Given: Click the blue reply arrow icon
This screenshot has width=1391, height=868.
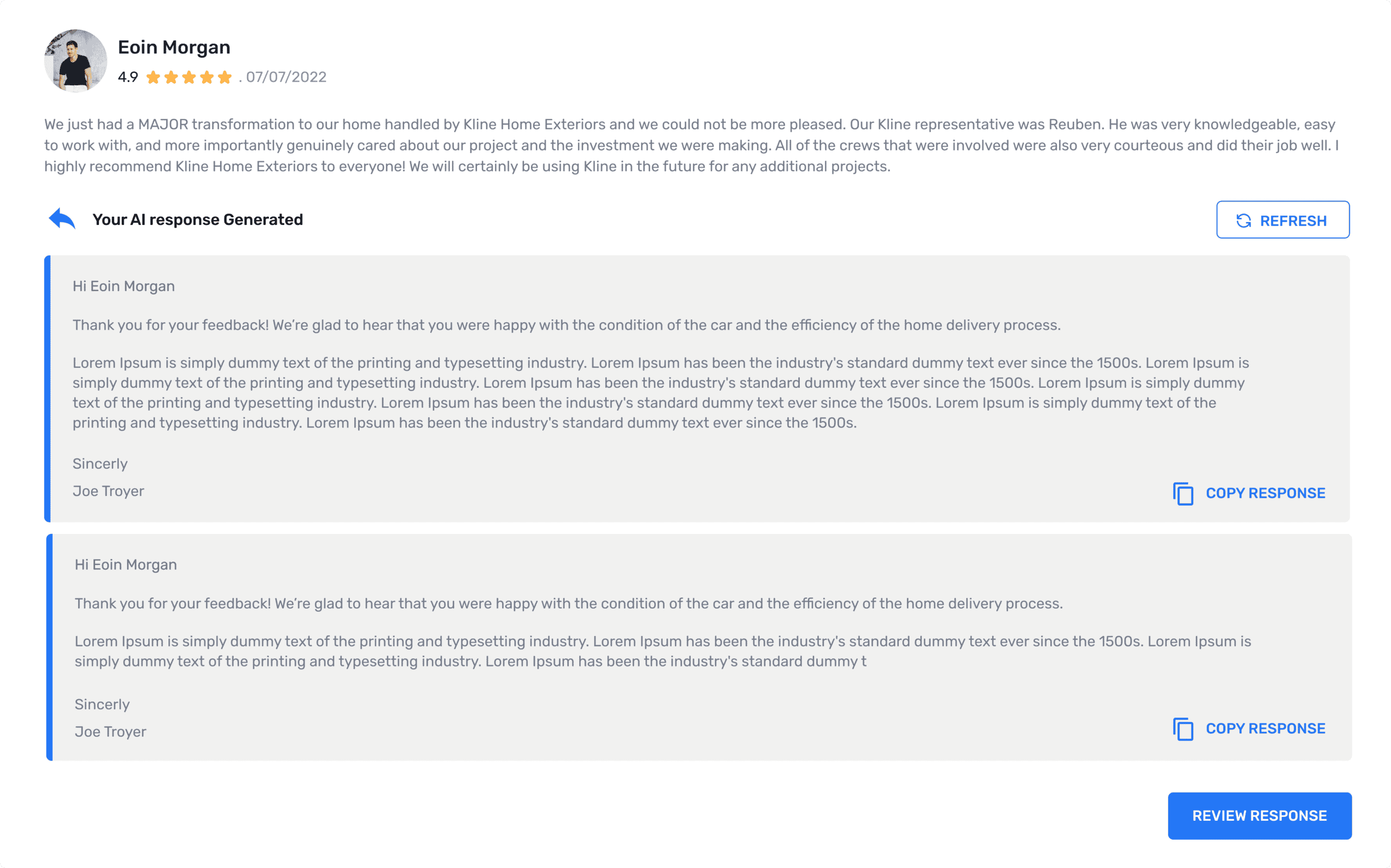Looking at the screenshot, I should [x=62, y=219].
